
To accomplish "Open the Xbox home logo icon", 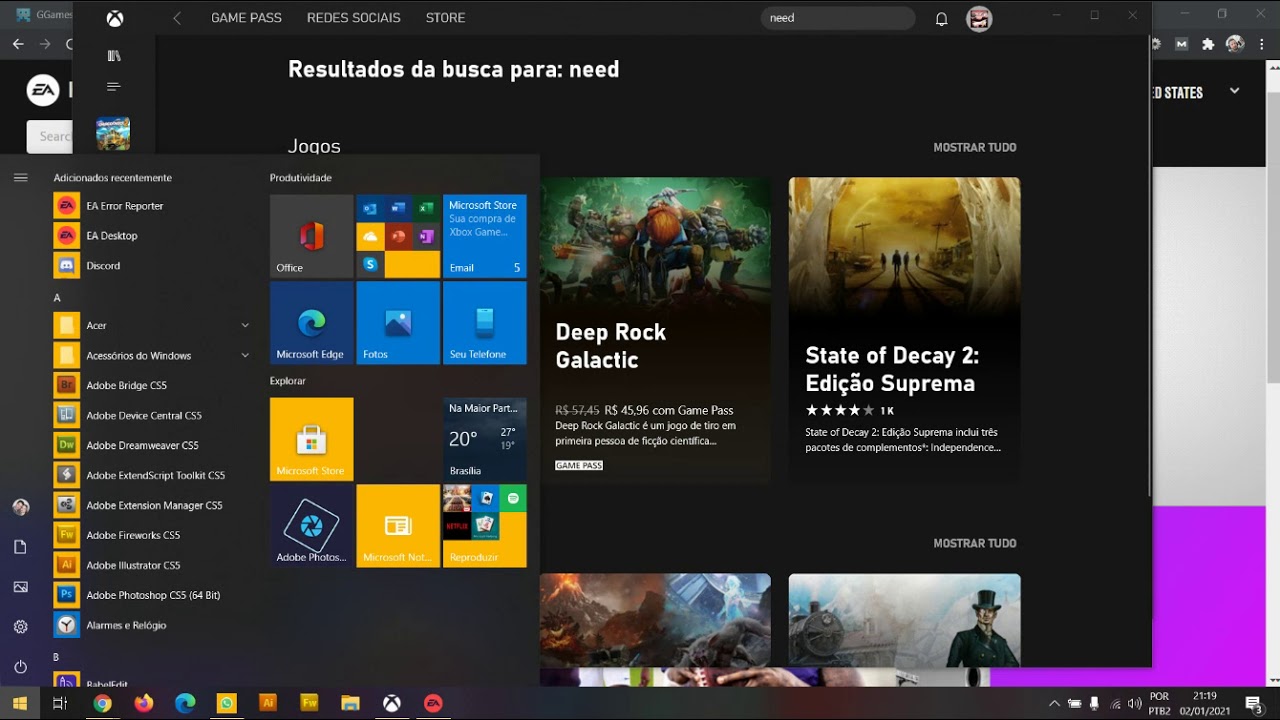I will tap(115, 18).
